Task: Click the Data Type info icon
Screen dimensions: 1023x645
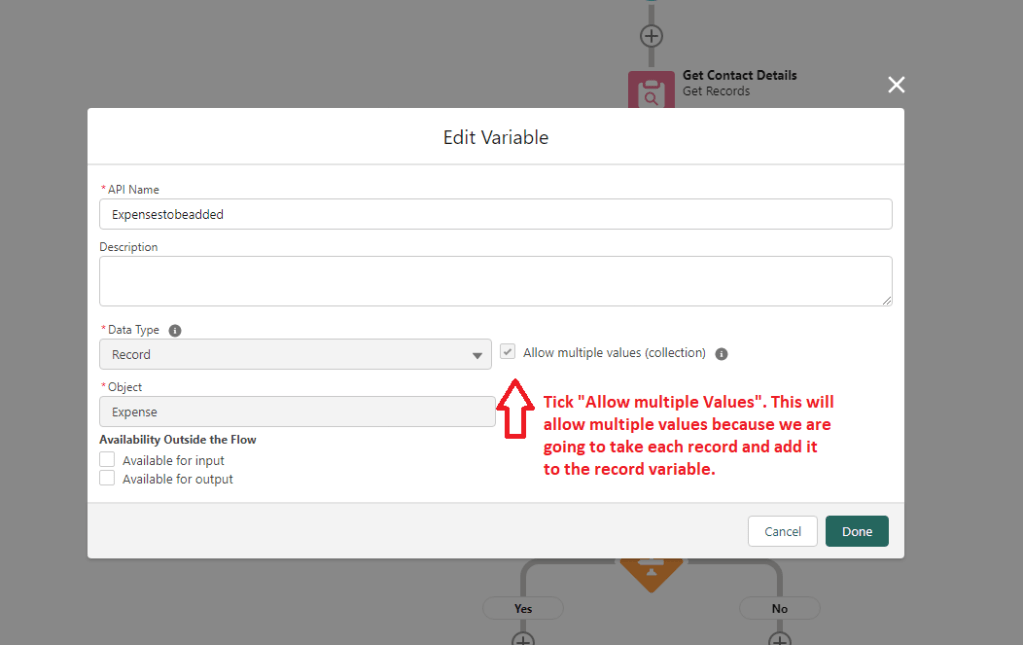Action: tap(175, 330)
